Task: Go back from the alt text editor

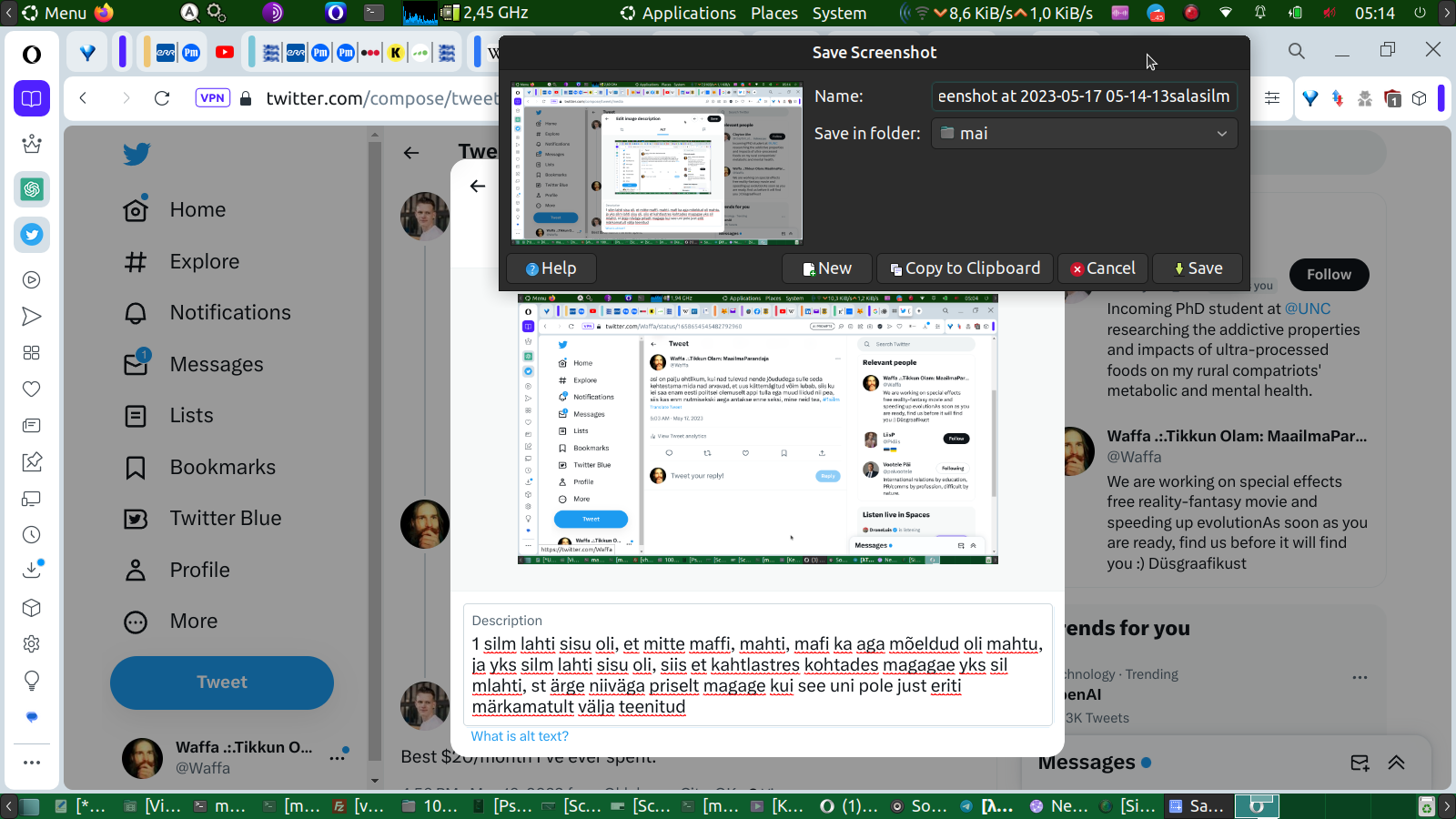Action: 478,186
